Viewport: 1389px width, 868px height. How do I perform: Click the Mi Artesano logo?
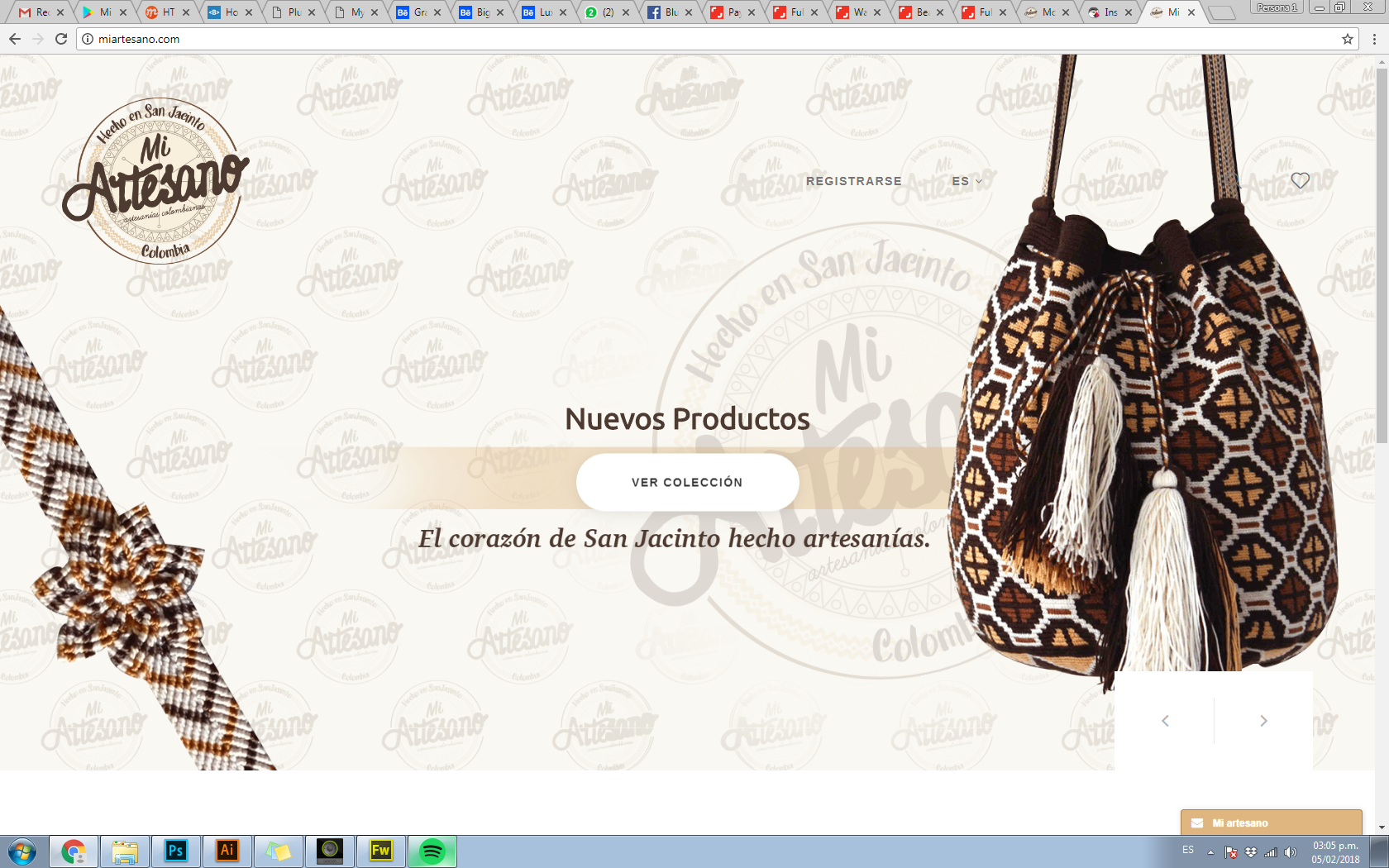[x=155, y=180]
